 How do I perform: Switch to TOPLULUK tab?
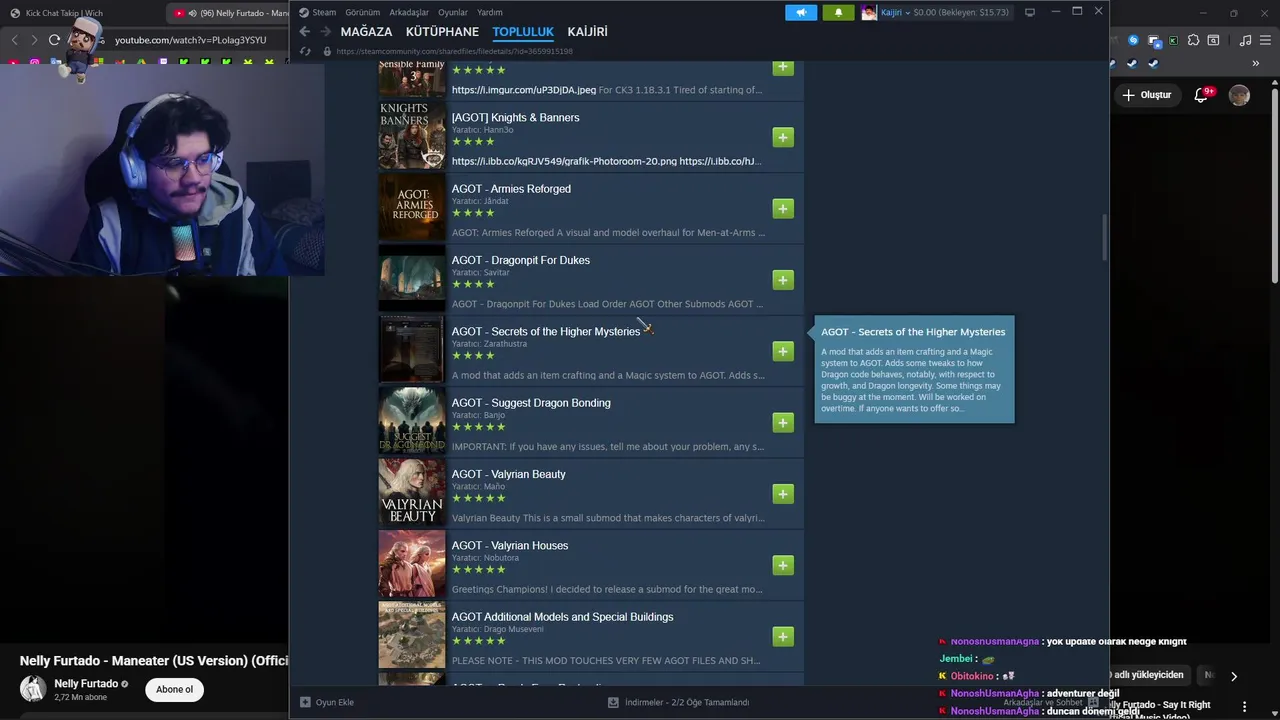[x=523, y=32]
